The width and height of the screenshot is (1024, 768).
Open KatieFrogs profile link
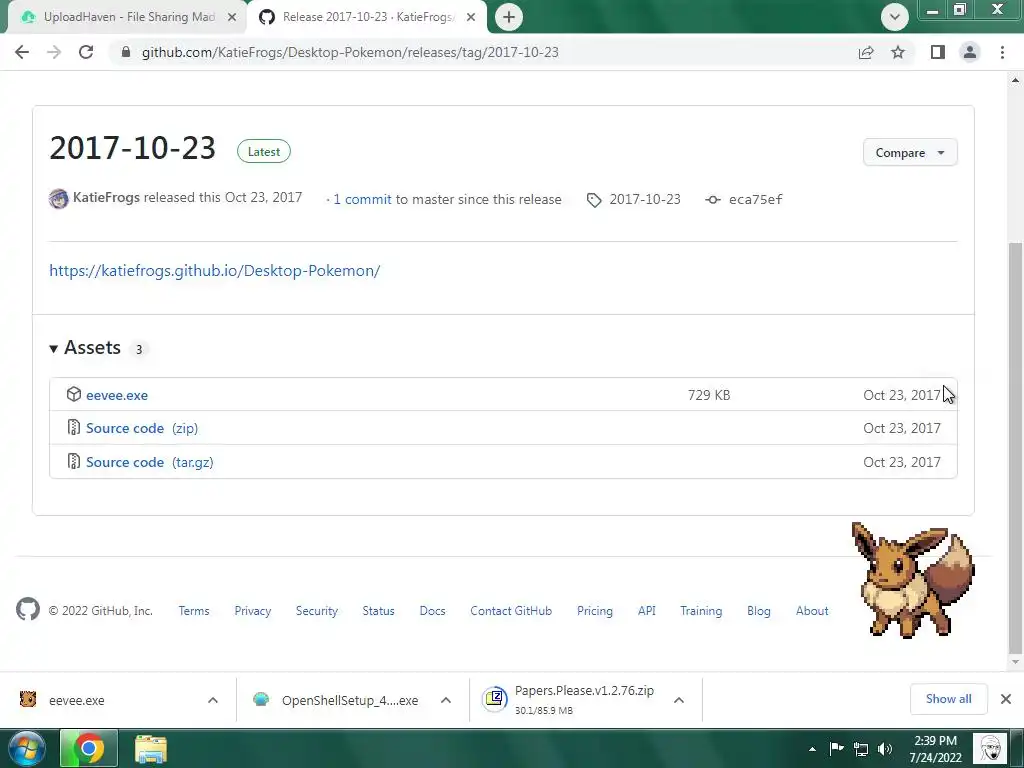tap(106, 197)
